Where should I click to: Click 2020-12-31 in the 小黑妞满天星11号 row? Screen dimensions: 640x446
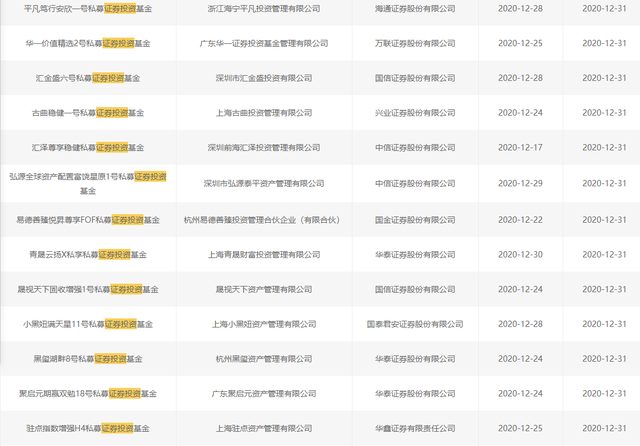click(x=604, y=324)
